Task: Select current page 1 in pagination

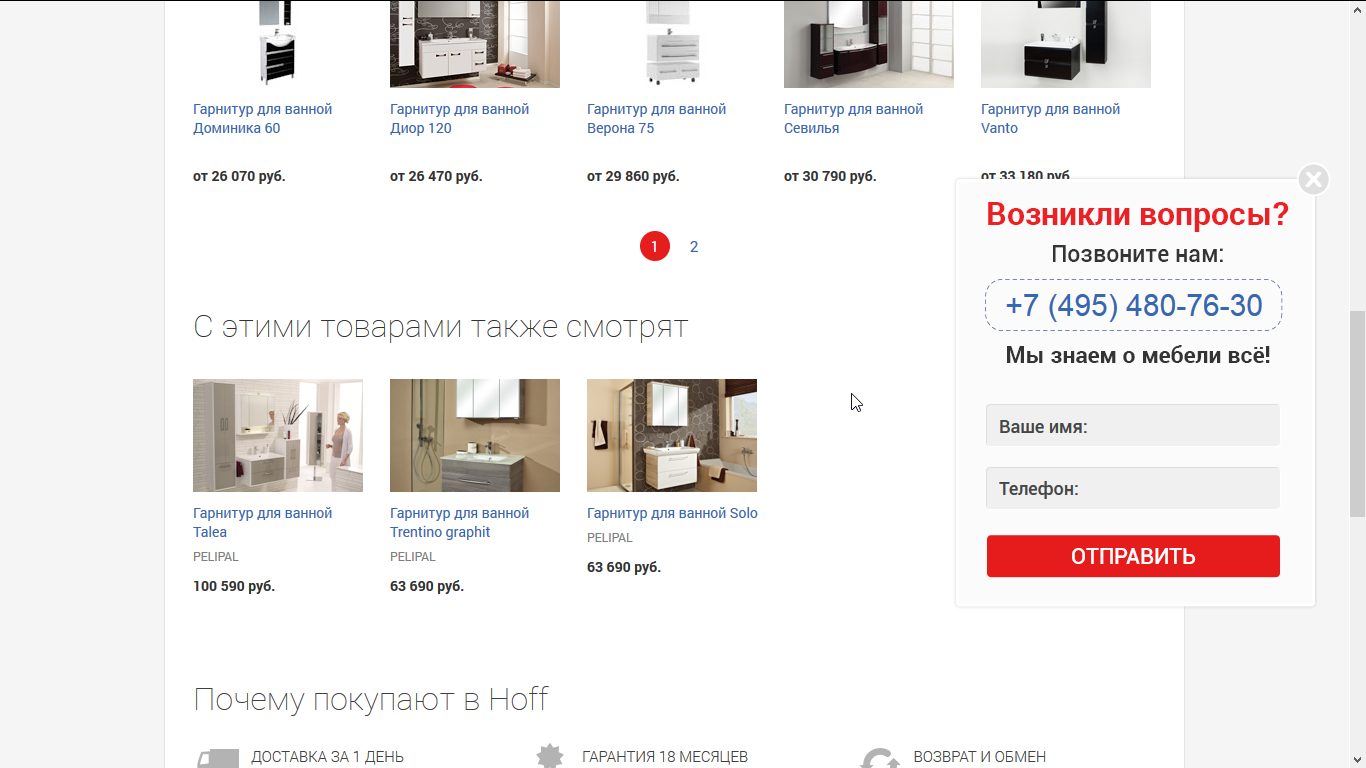Action: 654,246
